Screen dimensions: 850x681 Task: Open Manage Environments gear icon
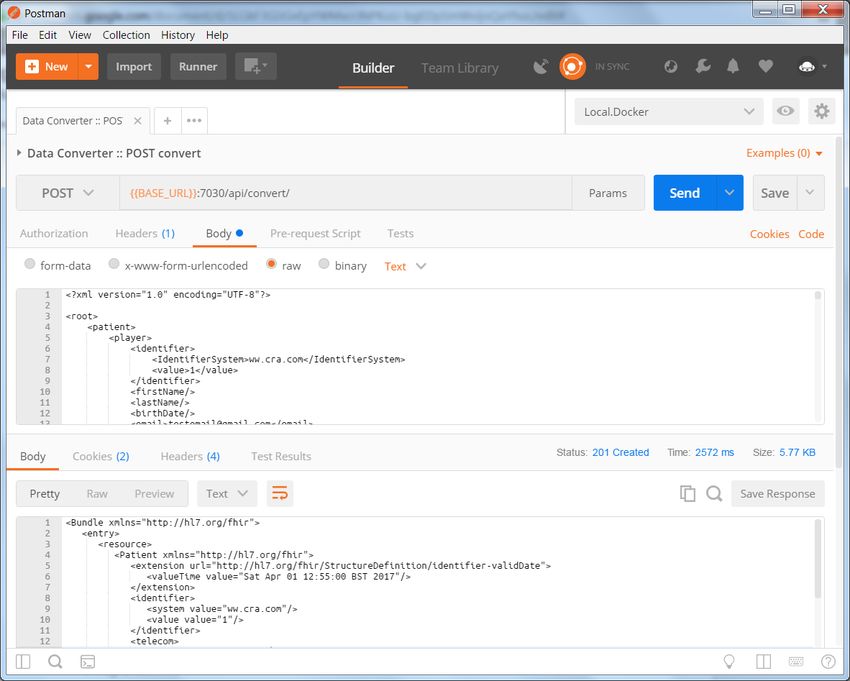pyautogui.click(x=821, y=111)
